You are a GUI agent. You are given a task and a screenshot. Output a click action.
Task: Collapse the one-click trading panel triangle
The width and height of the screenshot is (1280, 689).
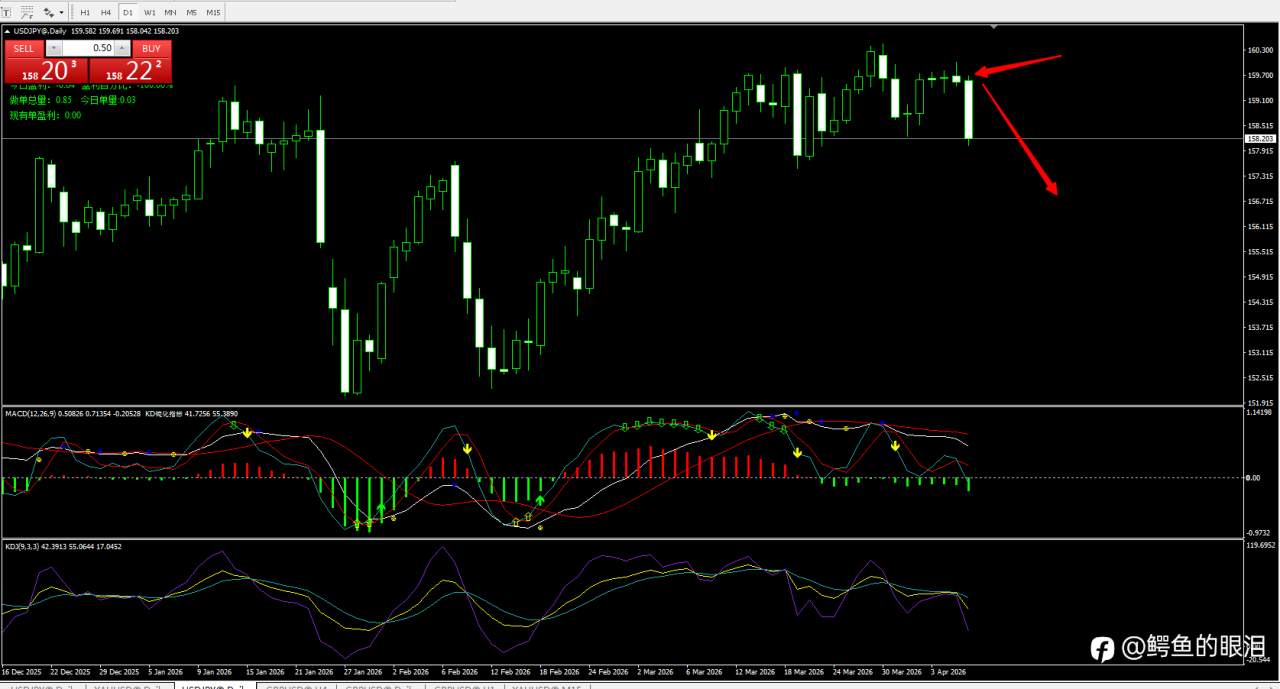tap(7, 31)
